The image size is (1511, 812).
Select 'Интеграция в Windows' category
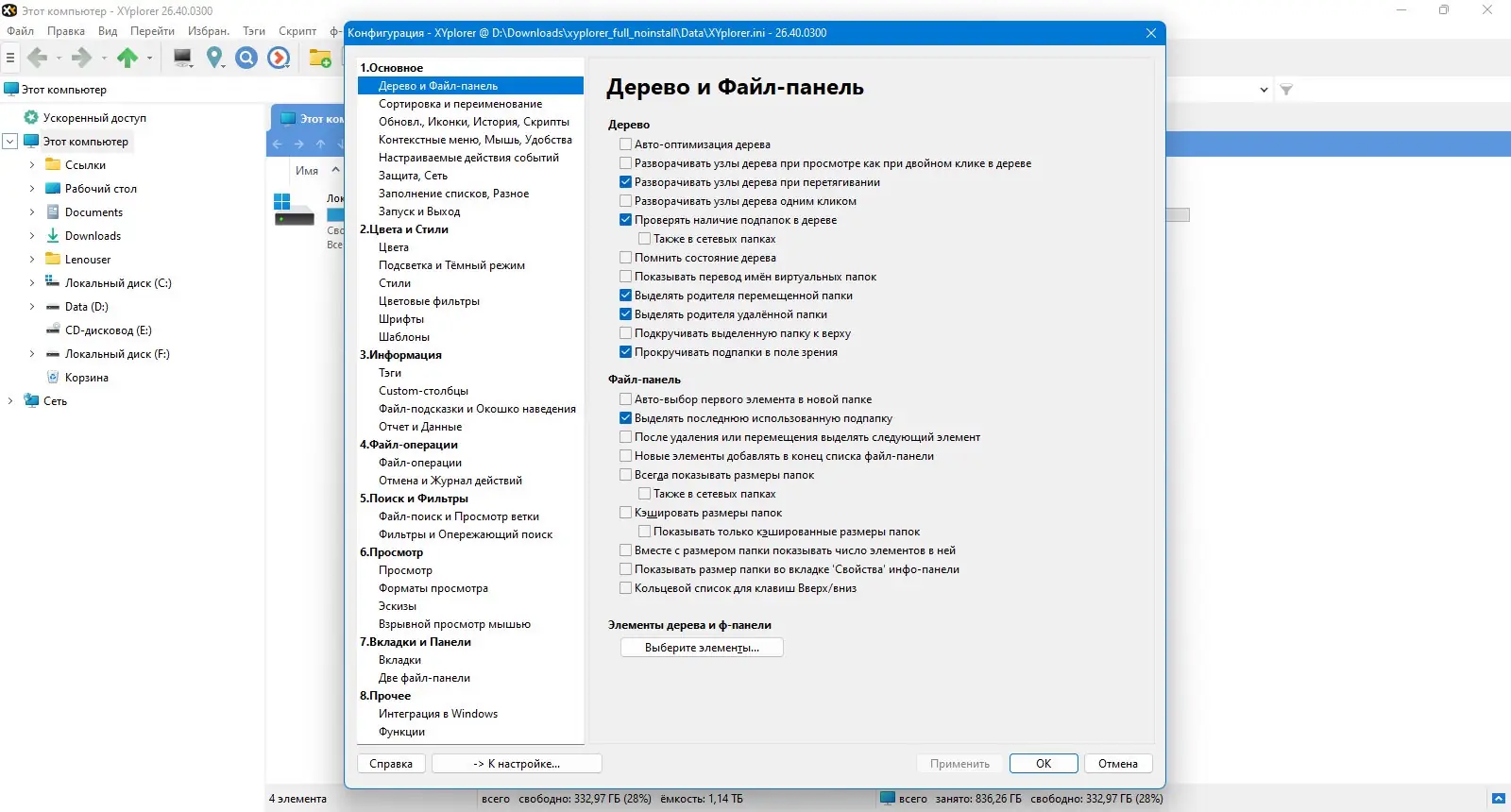click(x=438, y=714)
